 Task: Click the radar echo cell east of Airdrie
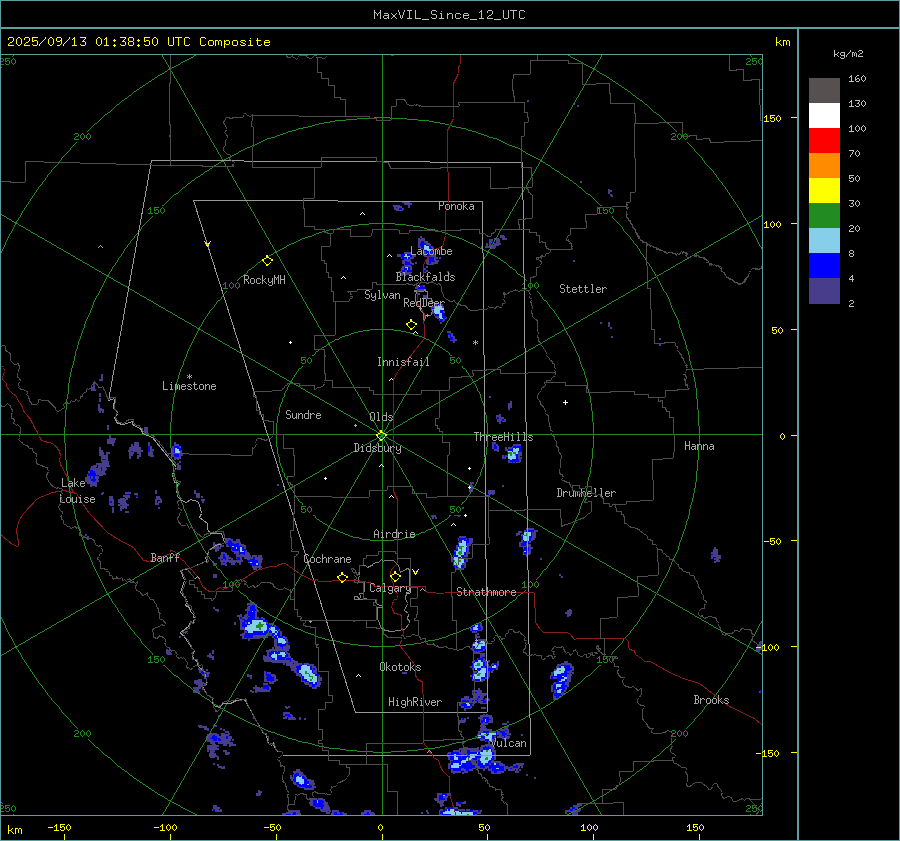[461, 553]
